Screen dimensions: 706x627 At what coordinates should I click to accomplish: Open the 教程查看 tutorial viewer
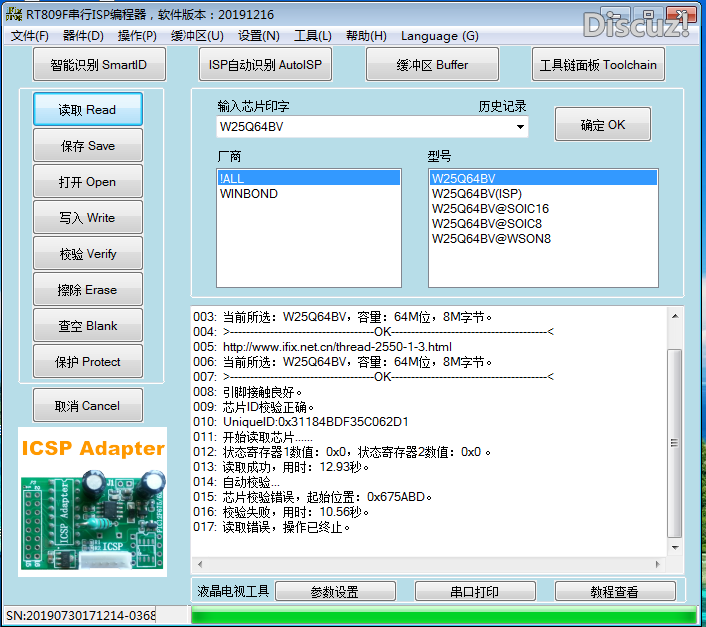click(614, 592)
